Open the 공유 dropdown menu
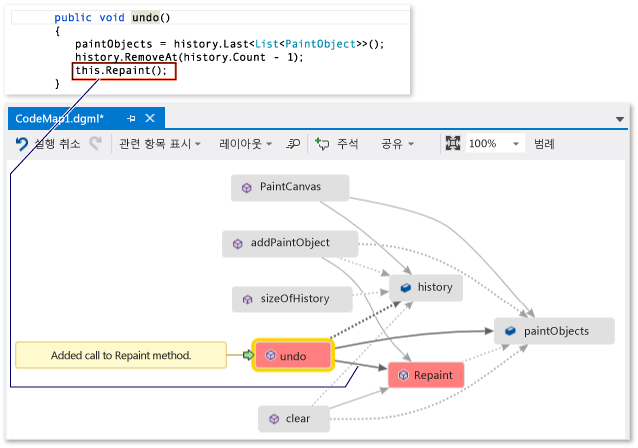The image size is (638, 448). tap(397, 144)
